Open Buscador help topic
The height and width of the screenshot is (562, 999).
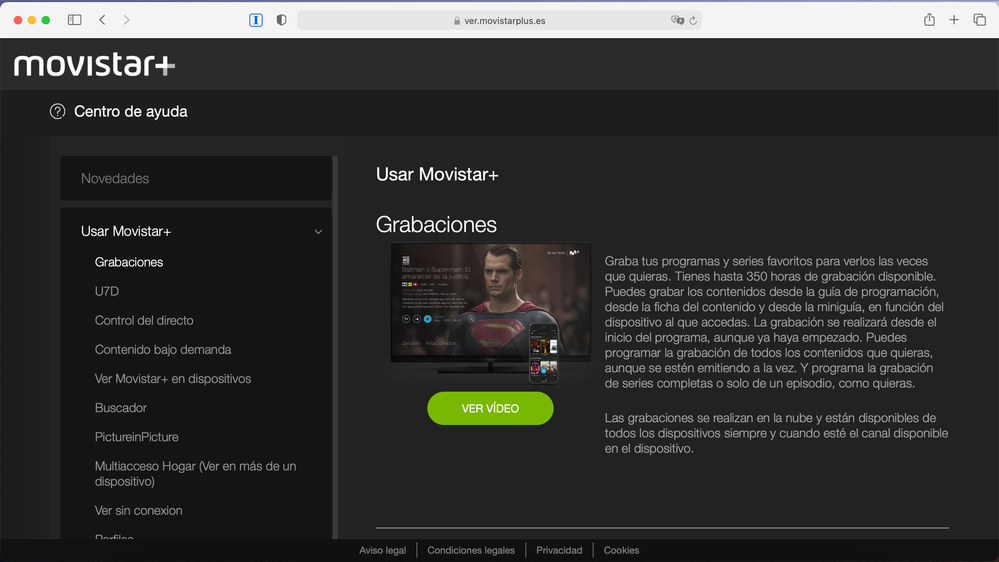(120, 408)
